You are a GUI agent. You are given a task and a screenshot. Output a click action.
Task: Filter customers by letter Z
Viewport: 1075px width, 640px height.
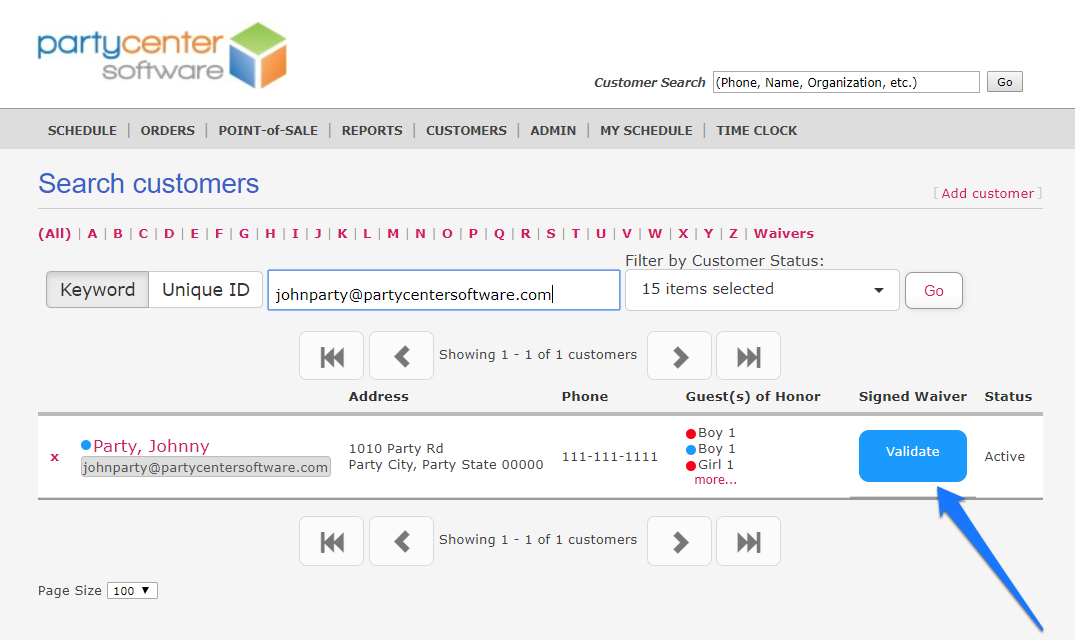coord(734,234)
